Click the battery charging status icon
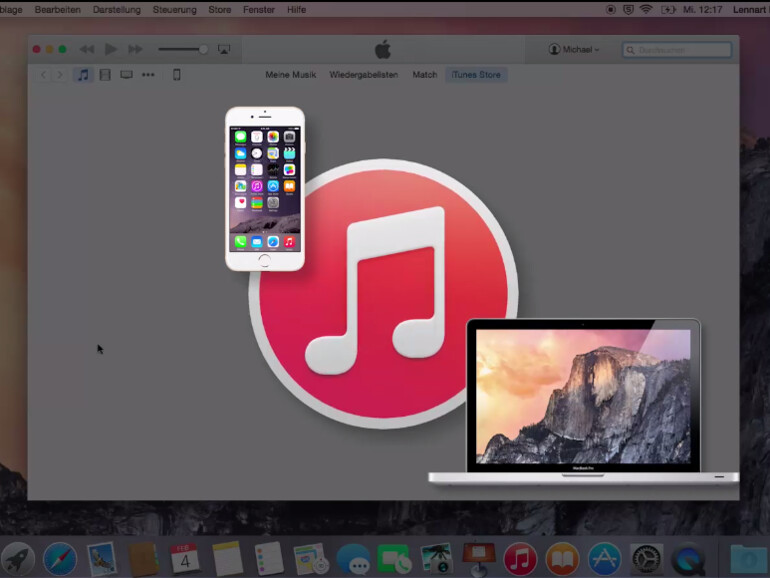Screen dimensions: 770x578 coord(668,9)
